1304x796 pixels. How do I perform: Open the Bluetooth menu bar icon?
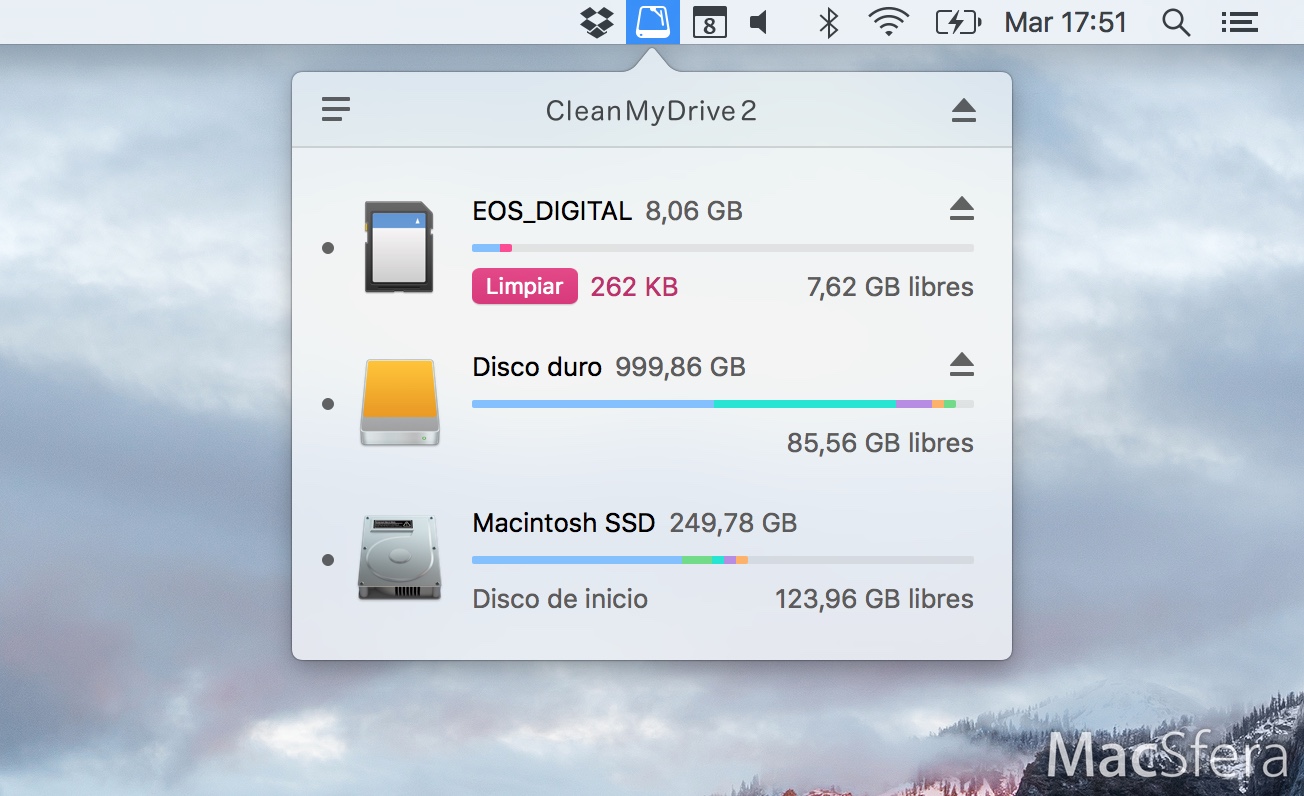coord(829,22)
